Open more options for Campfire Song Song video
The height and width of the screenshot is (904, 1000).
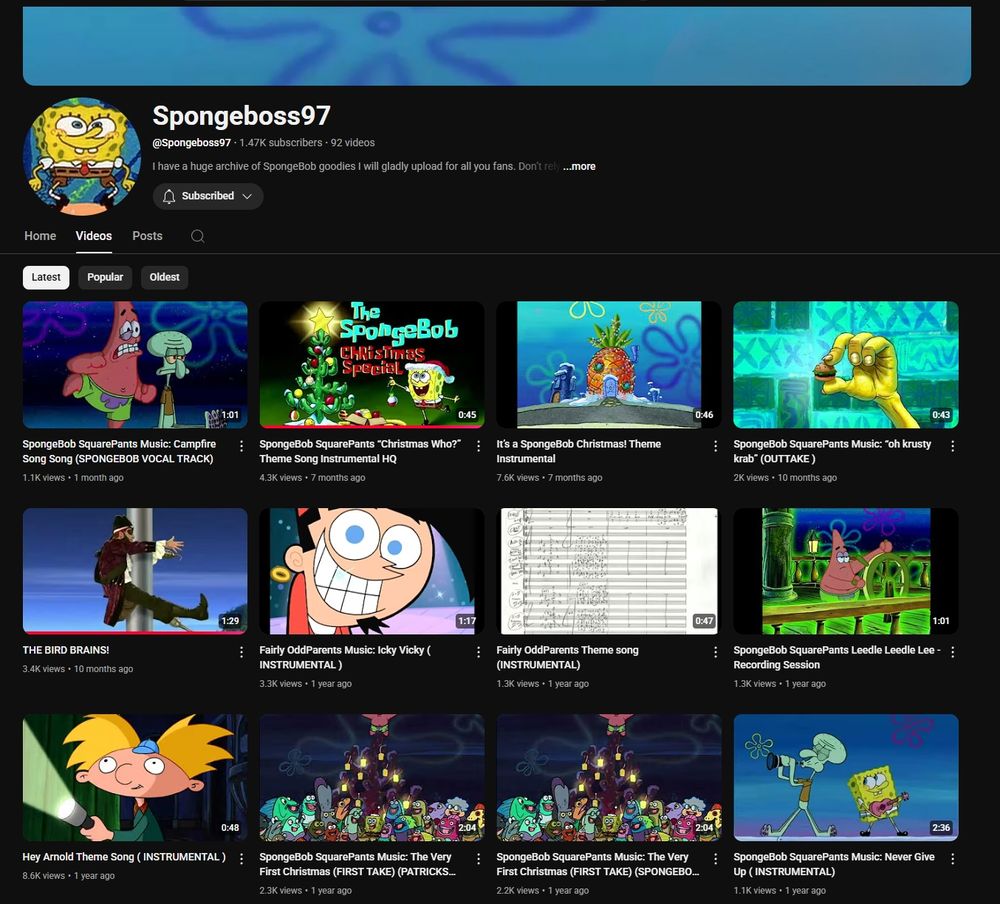tap(241, 446)
